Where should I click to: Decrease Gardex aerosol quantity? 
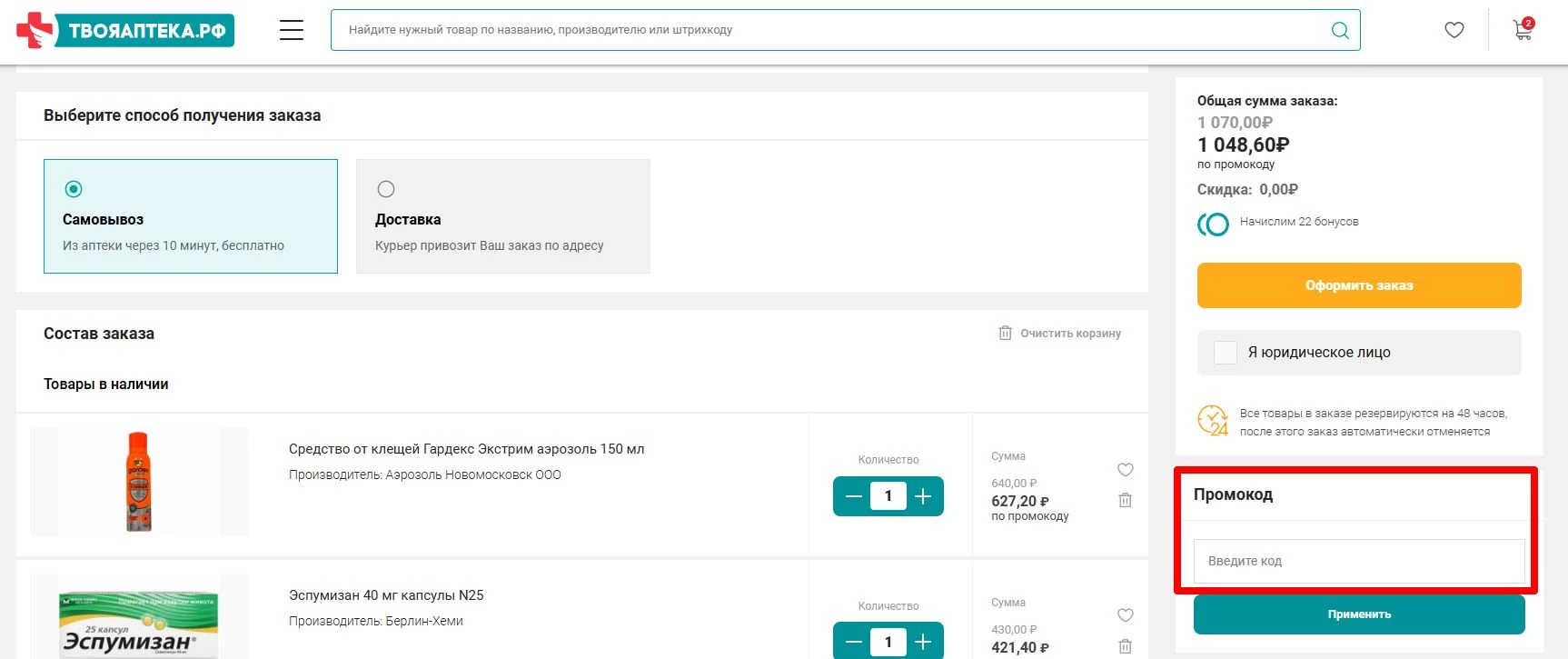coord(853,496)
